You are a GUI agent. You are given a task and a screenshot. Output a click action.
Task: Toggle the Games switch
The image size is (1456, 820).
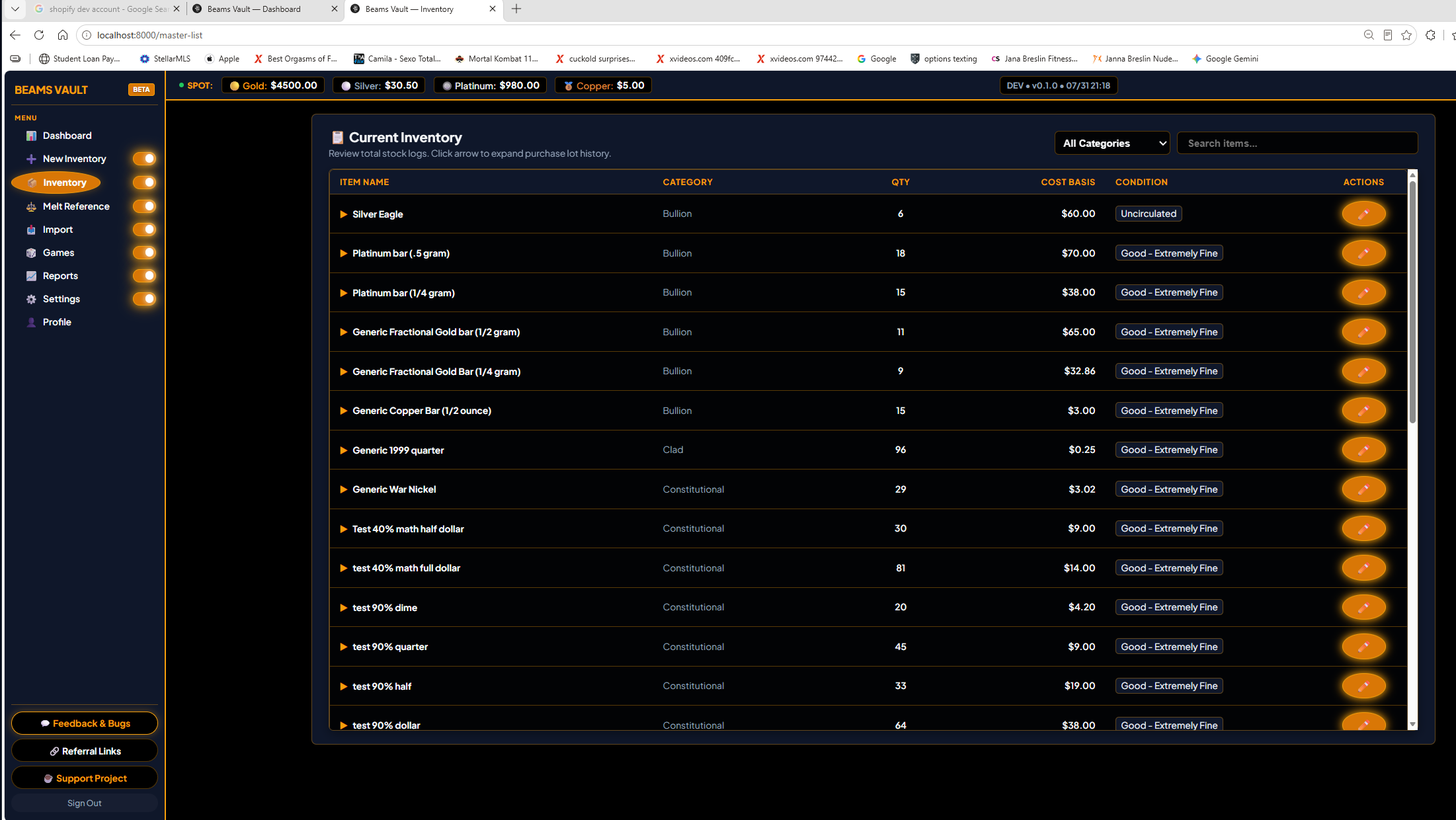point(144,253)
